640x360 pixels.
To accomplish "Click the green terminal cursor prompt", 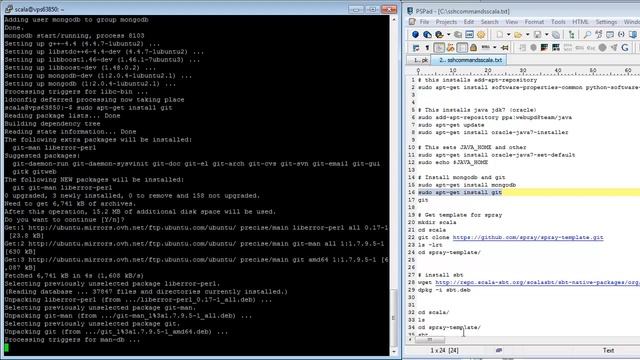I will [7, 348].
